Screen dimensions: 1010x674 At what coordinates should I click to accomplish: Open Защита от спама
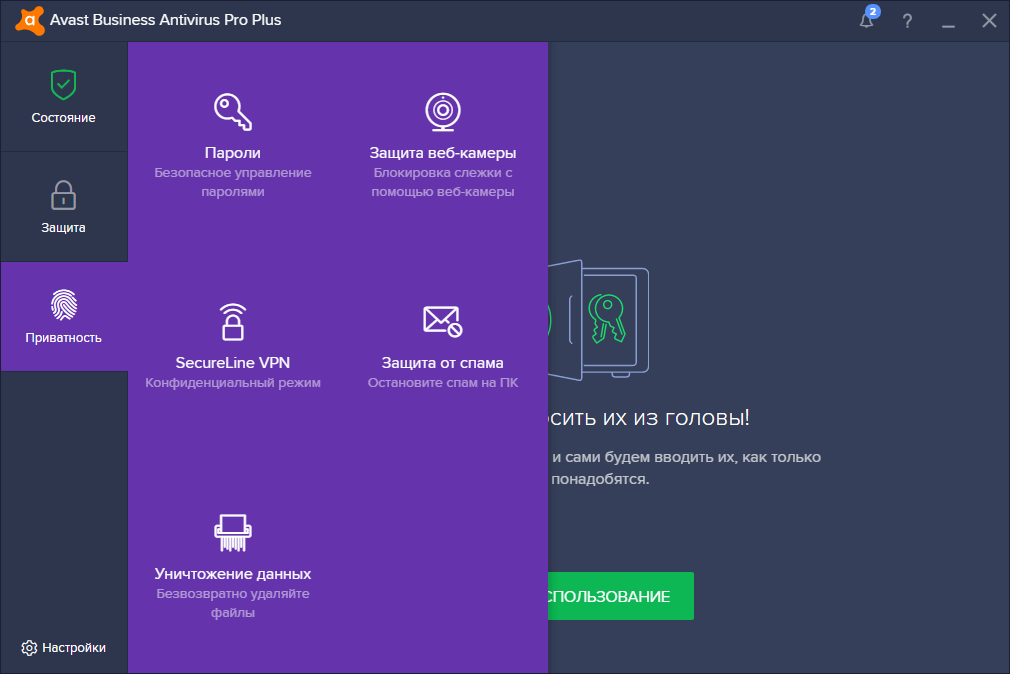tap(443, 347)
